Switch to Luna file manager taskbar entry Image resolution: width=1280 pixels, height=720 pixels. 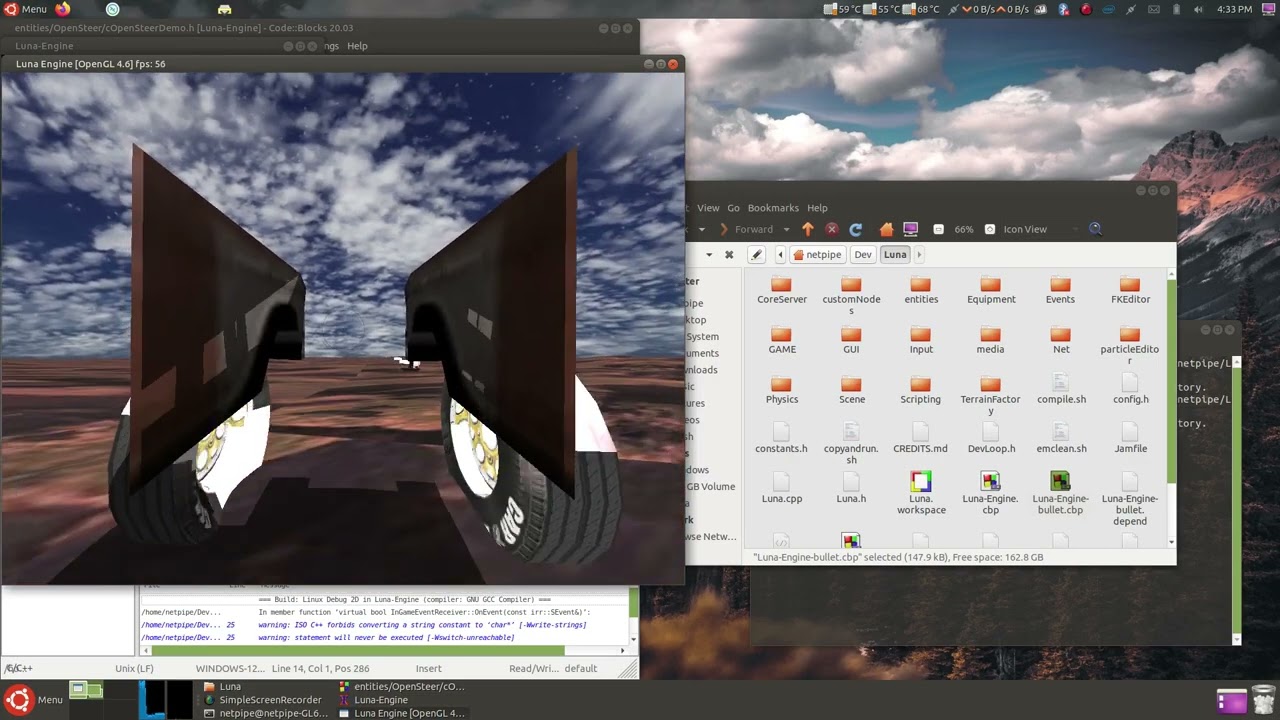(x=223, y=687)
